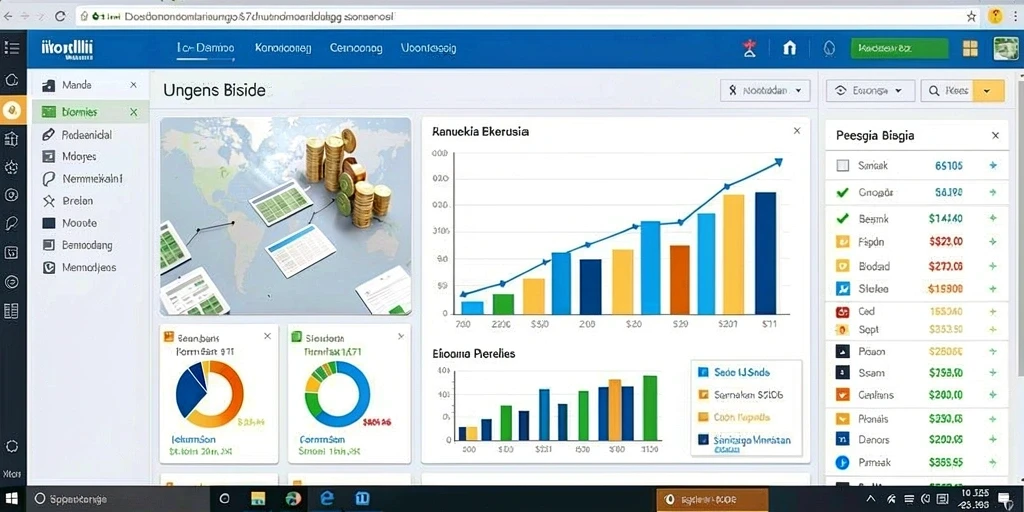Click the Windows Start button
1024x512 pixels.
click(12, 498)
